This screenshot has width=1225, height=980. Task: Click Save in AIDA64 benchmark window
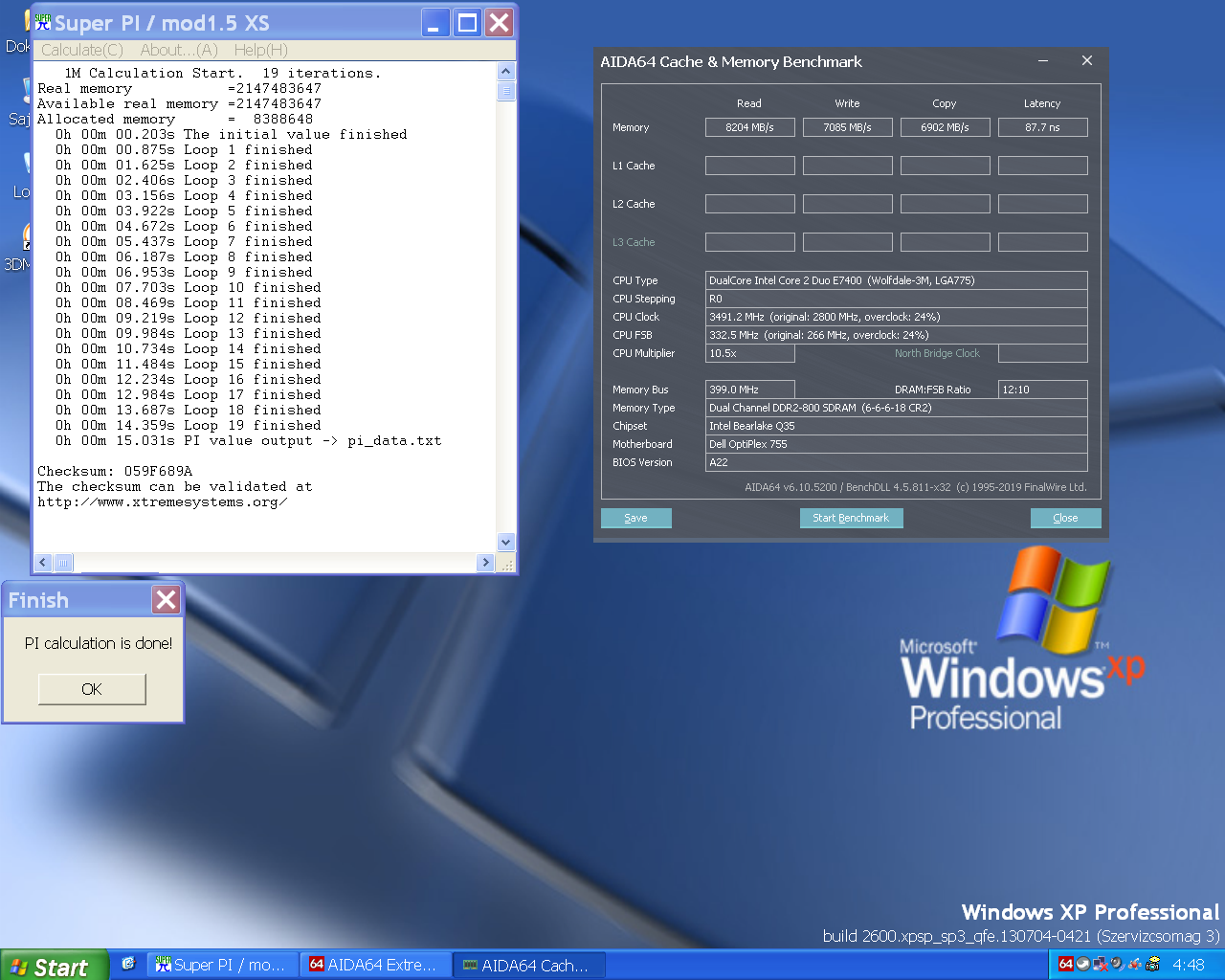point(635,518)
